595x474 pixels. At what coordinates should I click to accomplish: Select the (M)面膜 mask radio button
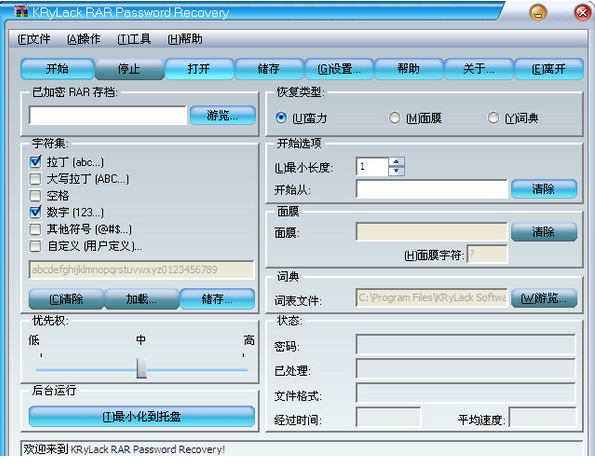[394, 118]
